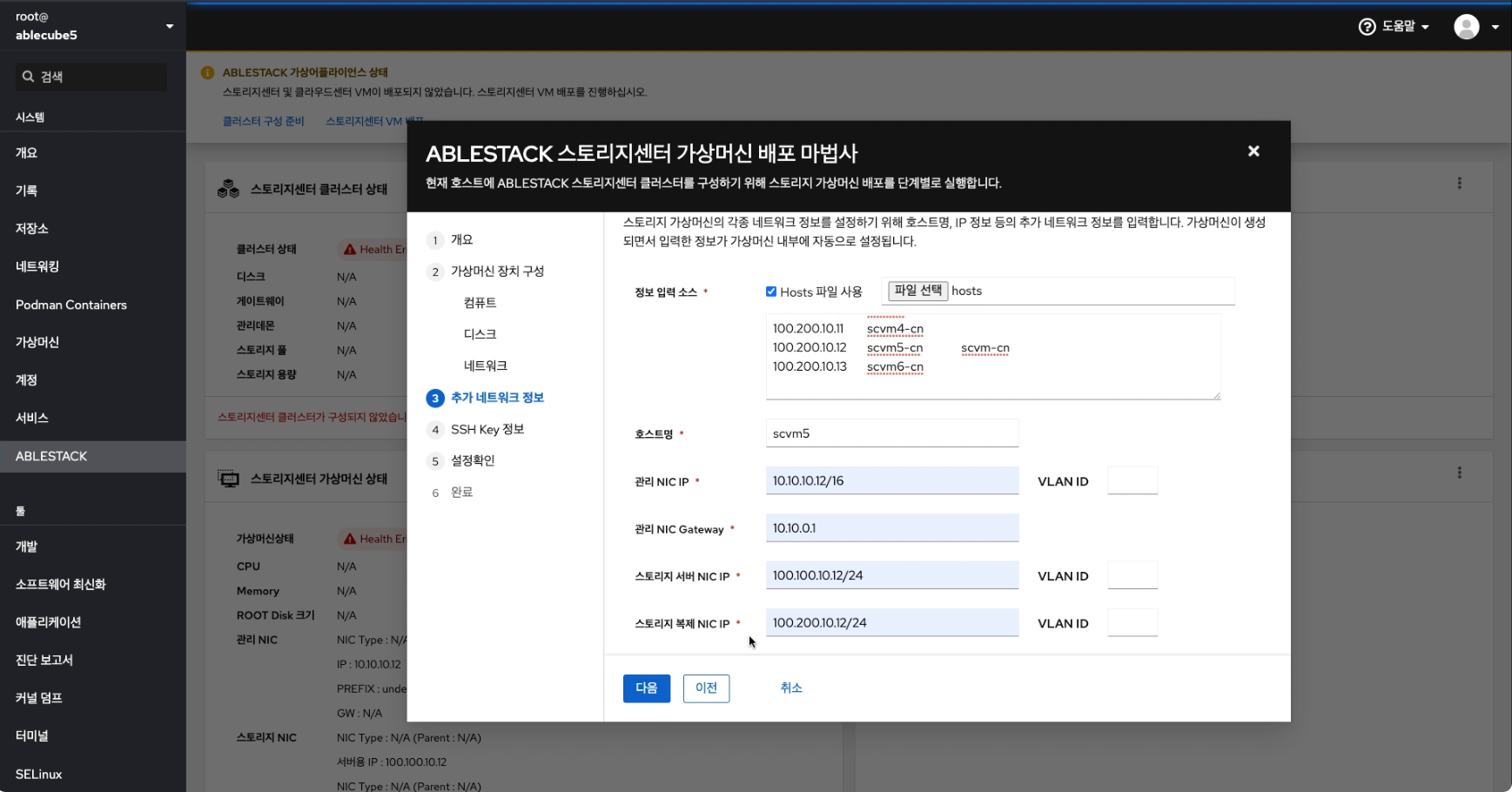Viewport: 1512px width, 792px height.
Task: Open 계정 in the left sidebar
Action: click(x=93, y=380)
